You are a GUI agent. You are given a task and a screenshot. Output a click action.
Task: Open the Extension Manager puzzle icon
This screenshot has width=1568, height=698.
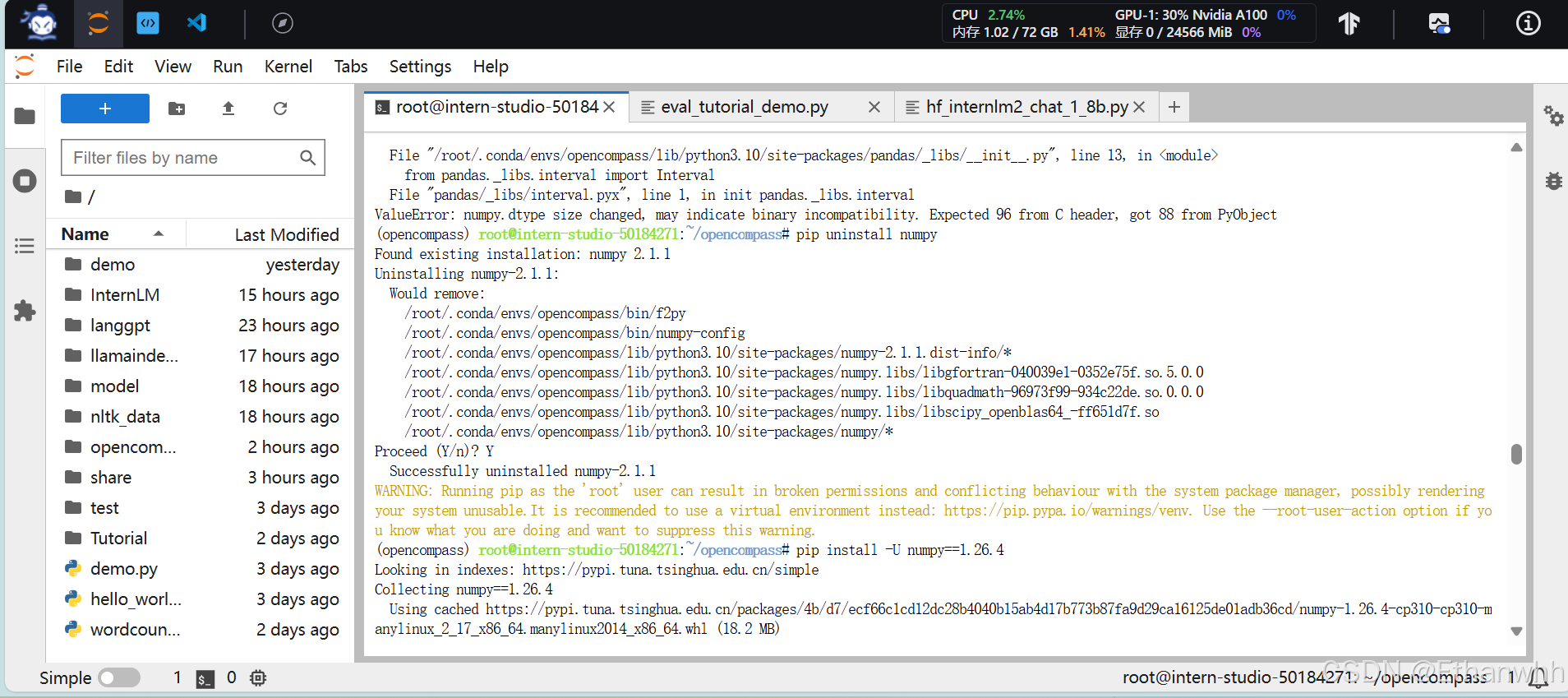coord(25,311)
